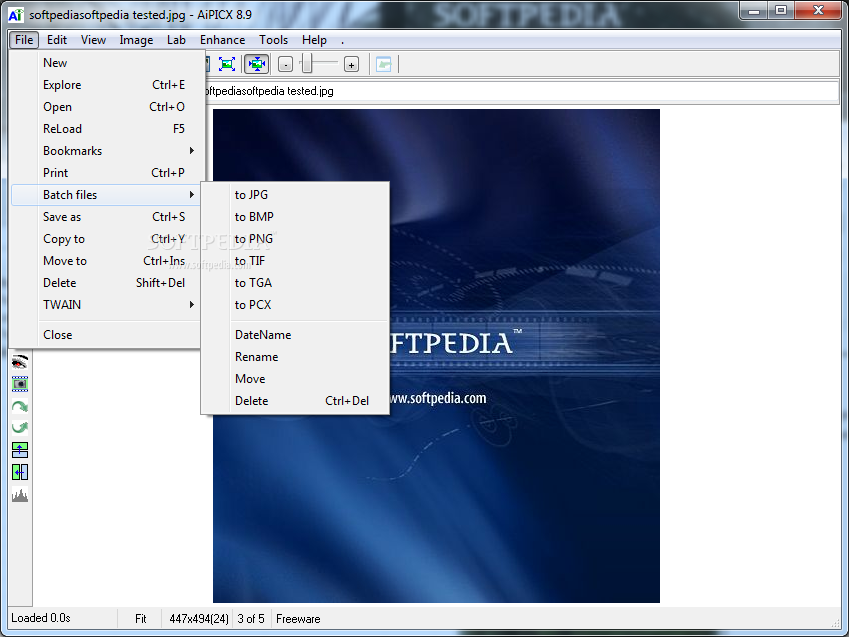This screenshot has height=637, width=849.
Task: Click '3 of 5' file counter
Action: pyautogui.click(x=251, y=619)
